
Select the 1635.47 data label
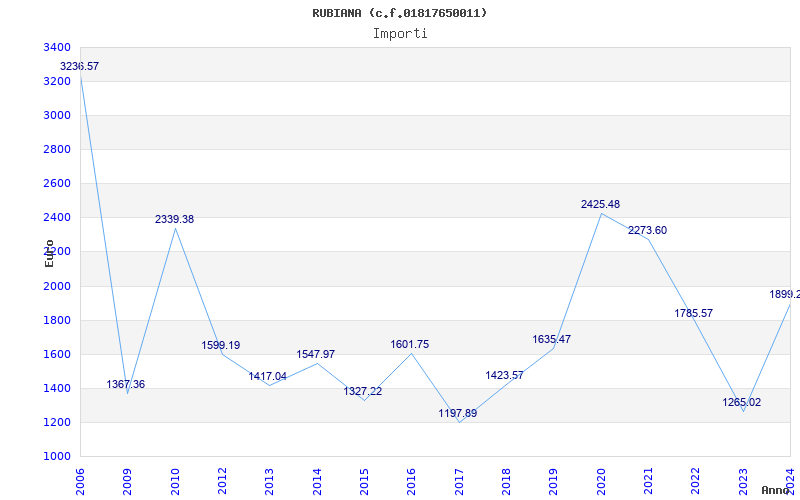tap(552, 340)
